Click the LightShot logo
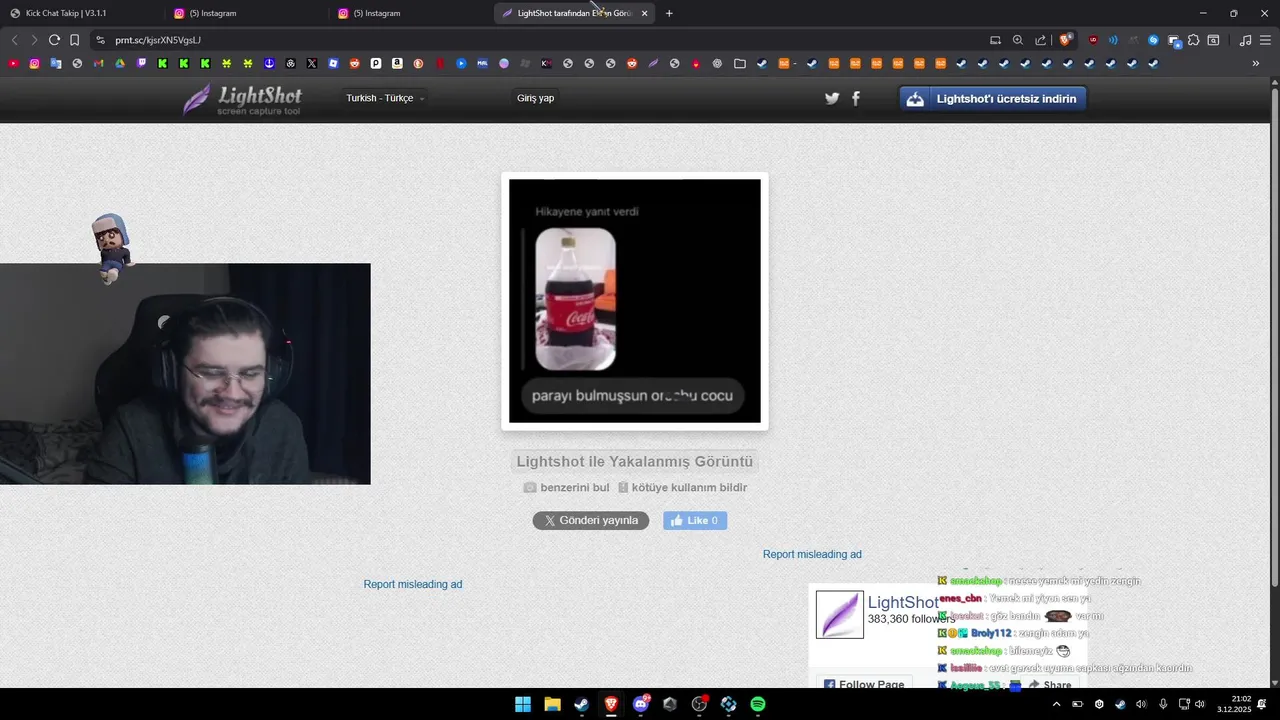 (x=242, y=99)
